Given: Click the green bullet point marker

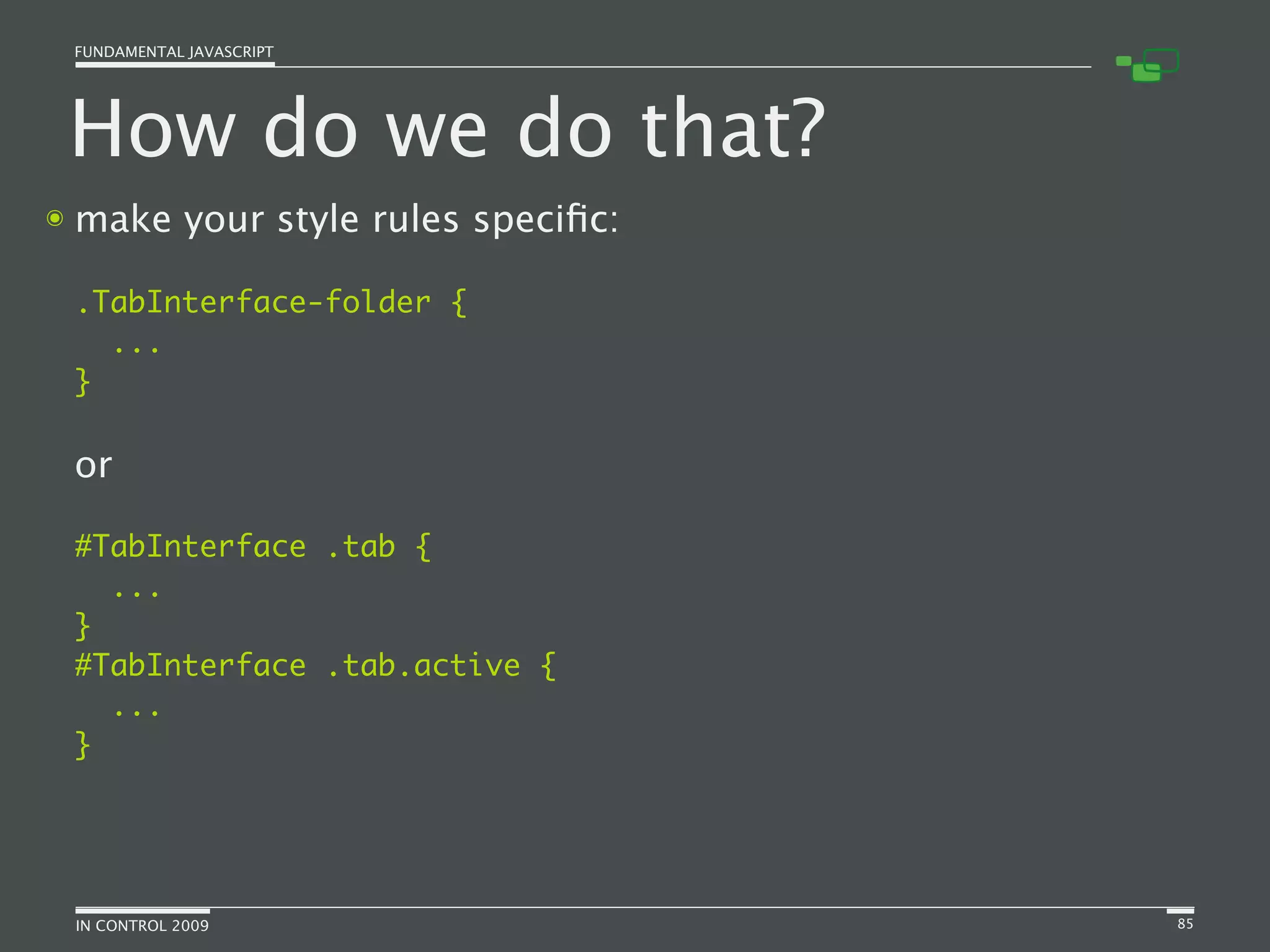Looking at the screenshot, I should [55, 219].
